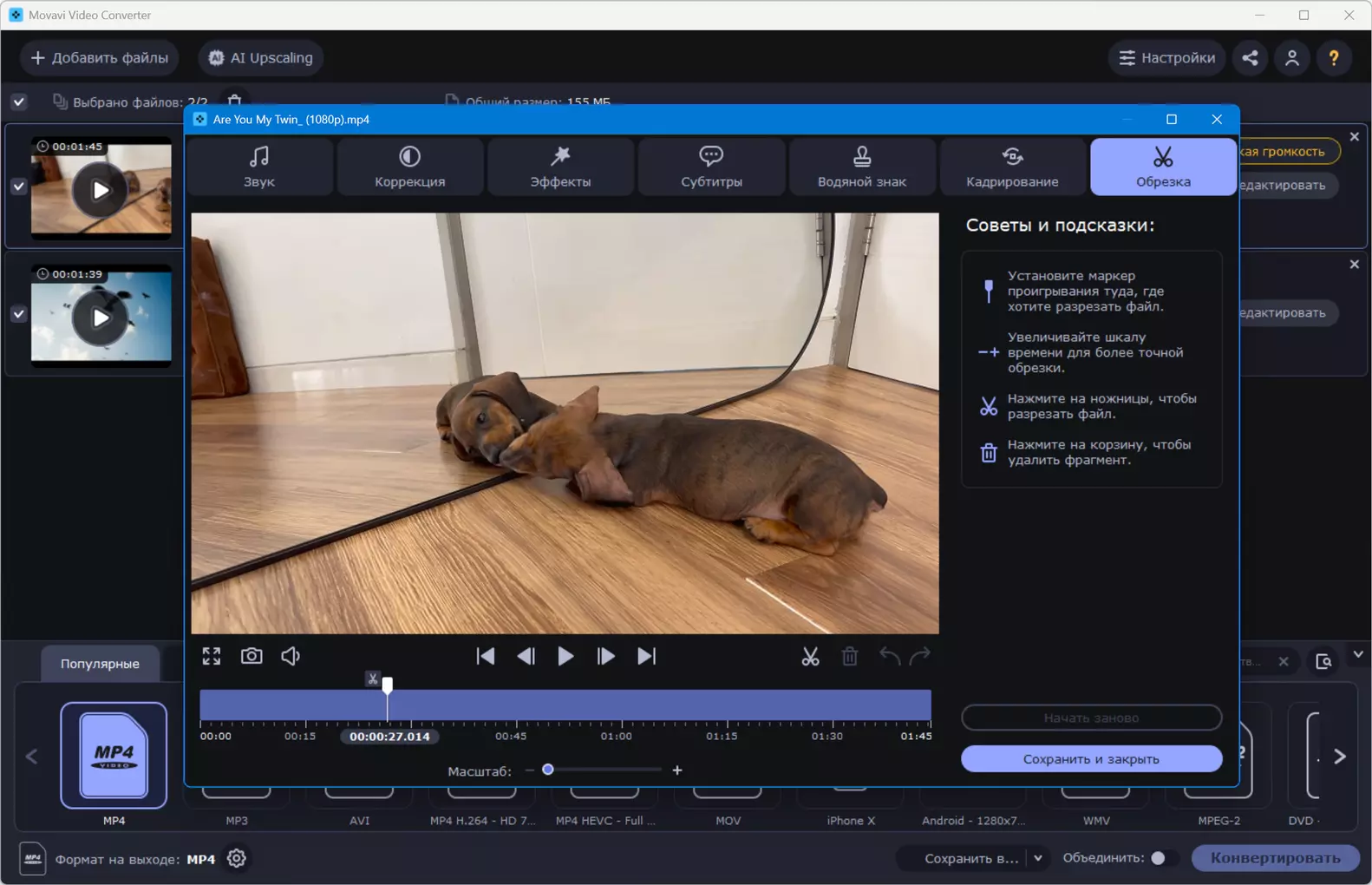Open help question mark icon
Screen dimensions: 1372x885
[1334, 58]
